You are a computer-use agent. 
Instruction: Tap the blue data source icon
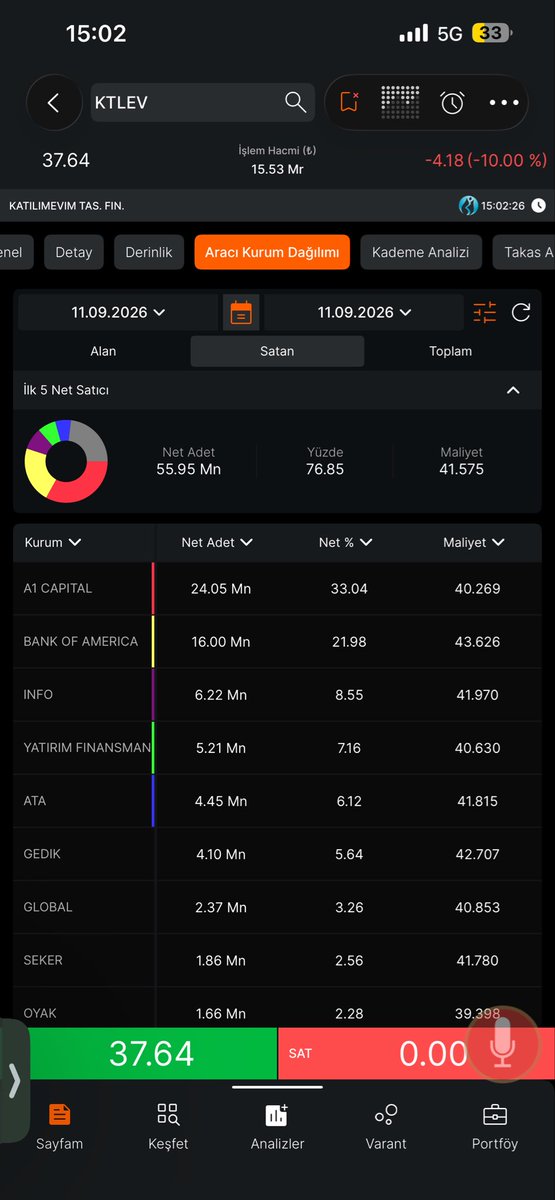468,205
